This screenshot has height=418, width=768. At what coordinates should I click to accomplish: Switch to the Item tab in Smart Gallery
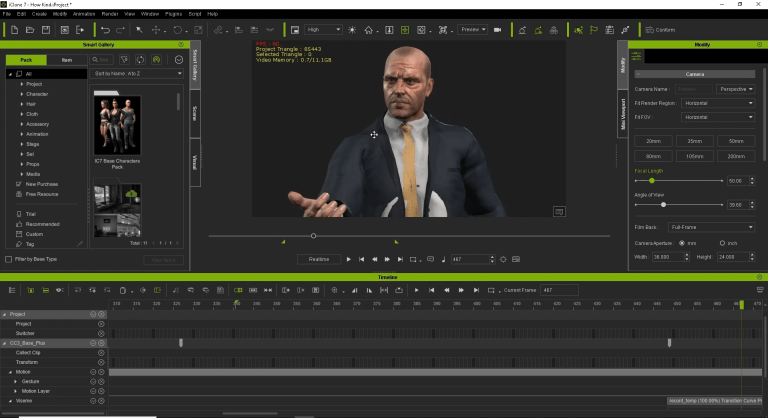(67, 60)
